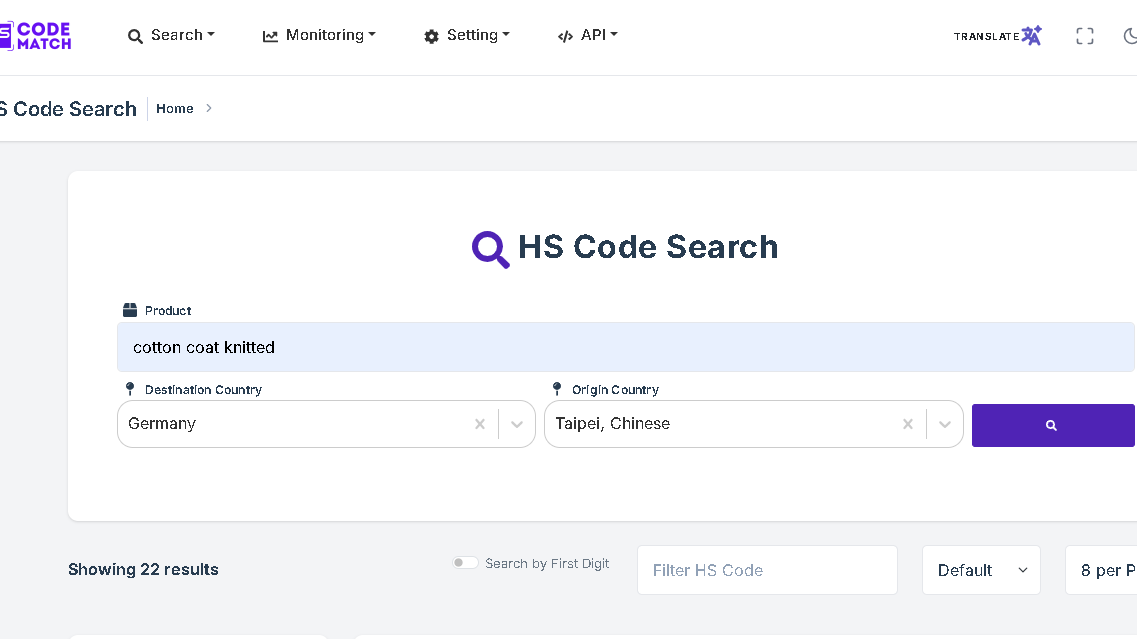The width and height of the screenshot is (1137, 639).
Task: Click the purple search button
Action: 1052,425
